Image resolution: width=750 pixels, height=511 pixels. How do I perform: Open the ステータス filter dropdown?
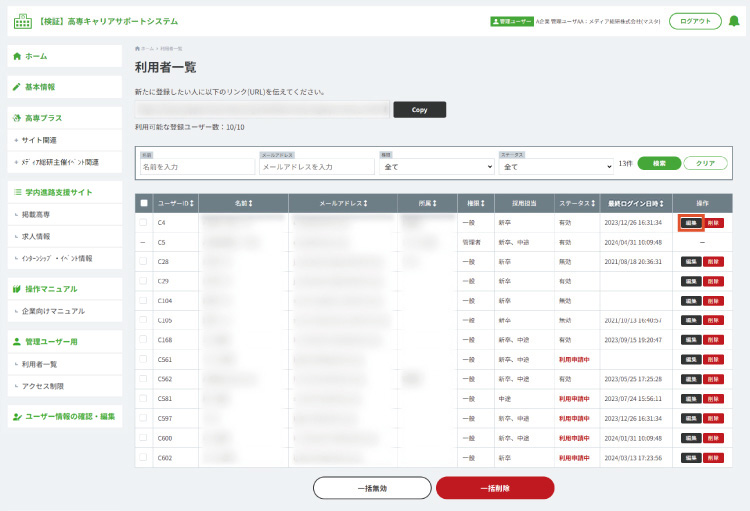556,167
